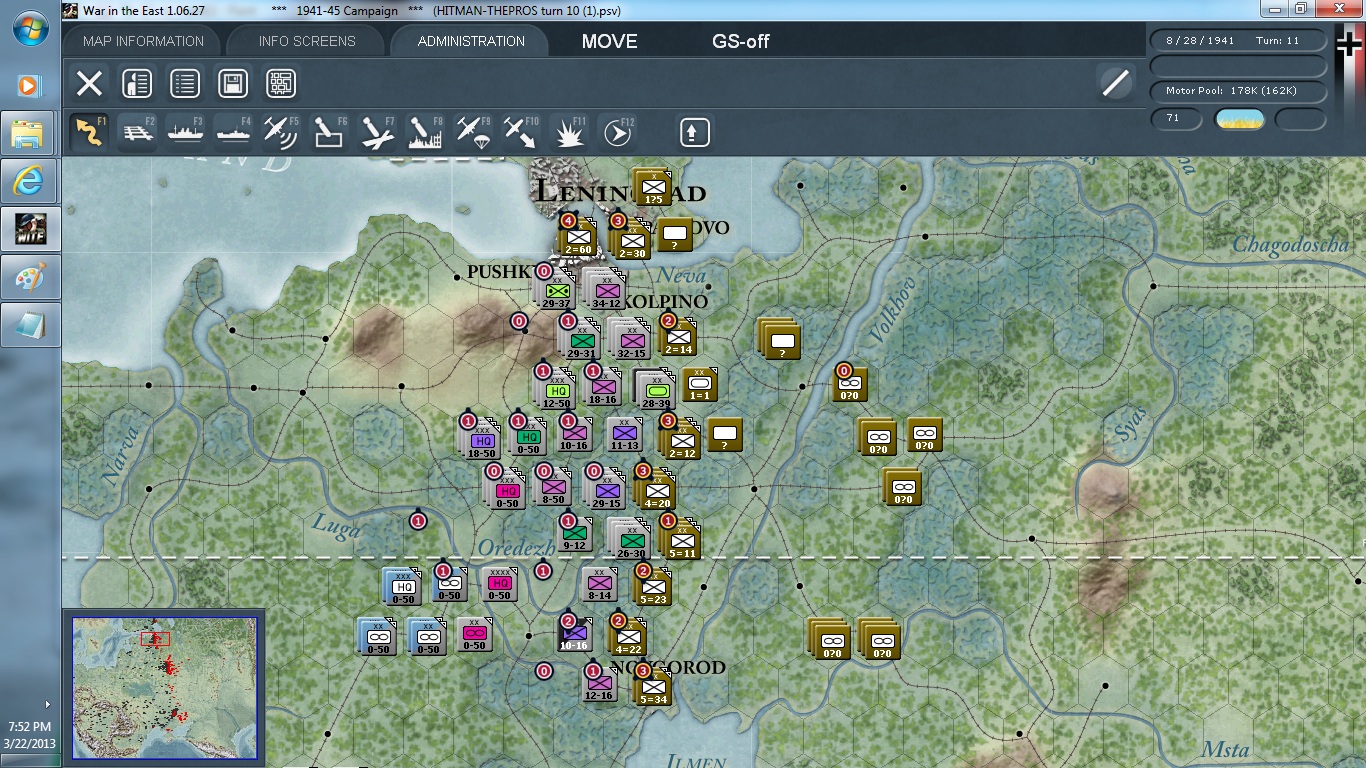This screenshot has width=1366, height=768.
Task: Click the diagonal slash round button
Action: [1115, 83]
